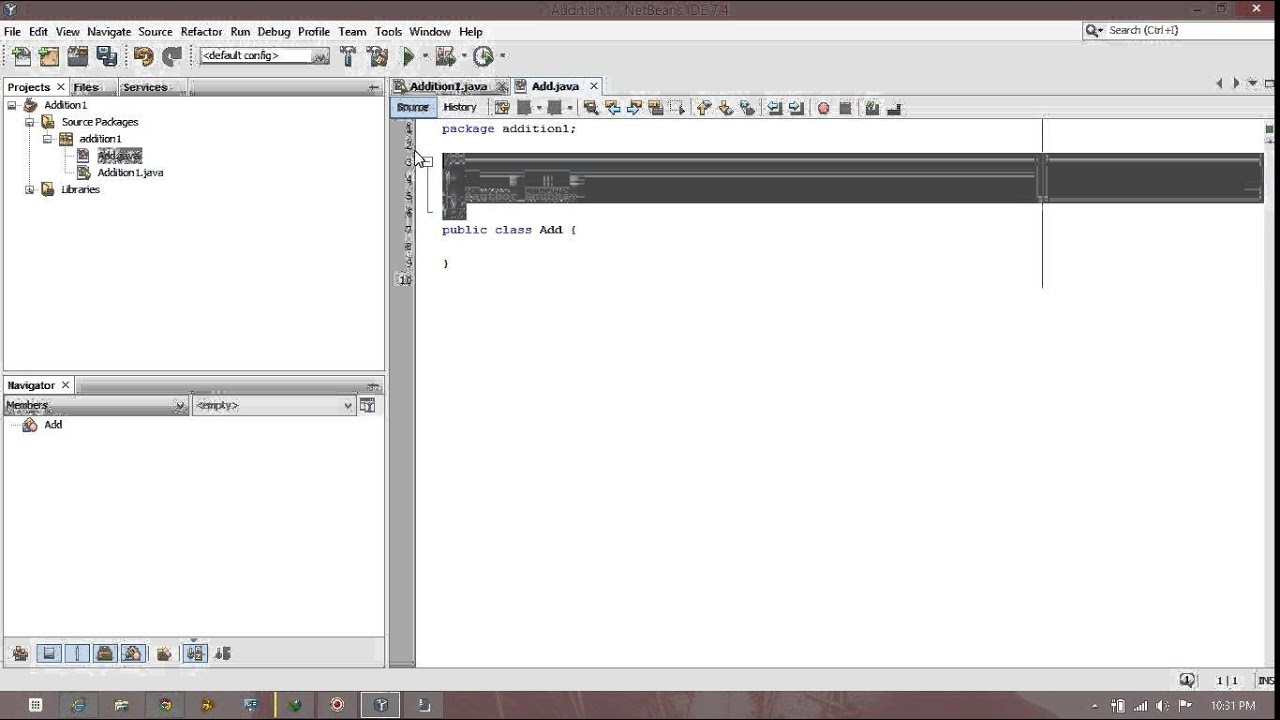The width and height of the screenshot is (1280, 720).
Task: Click the Save All toolbar icon
Action: [106, 57]
